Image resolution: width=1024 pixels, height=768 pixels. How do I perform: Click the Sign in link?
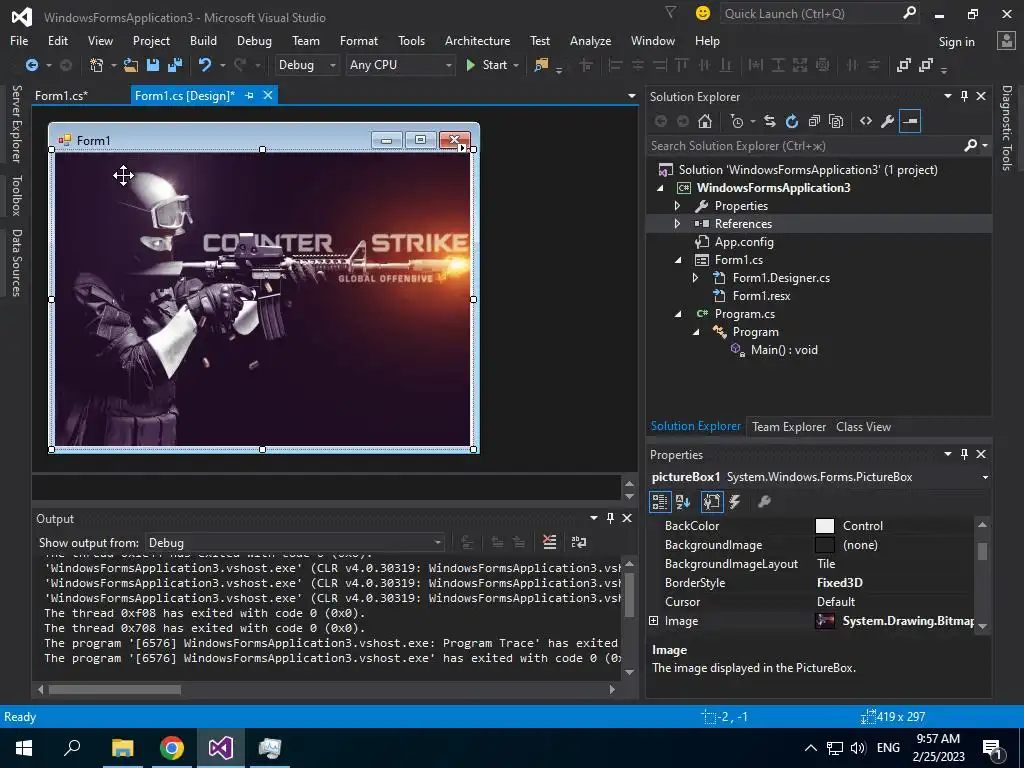(x=957, y=42)
